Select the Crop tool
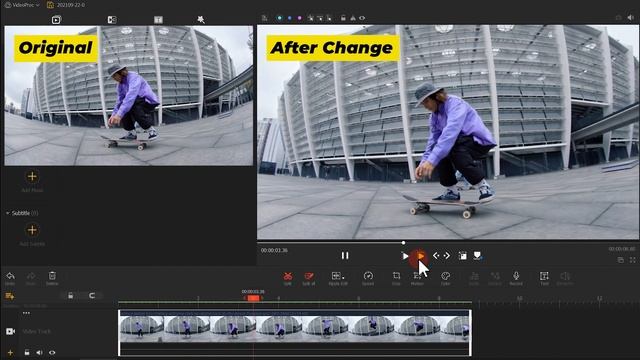This screenshot has width=640, height=360. click(396, 276)
